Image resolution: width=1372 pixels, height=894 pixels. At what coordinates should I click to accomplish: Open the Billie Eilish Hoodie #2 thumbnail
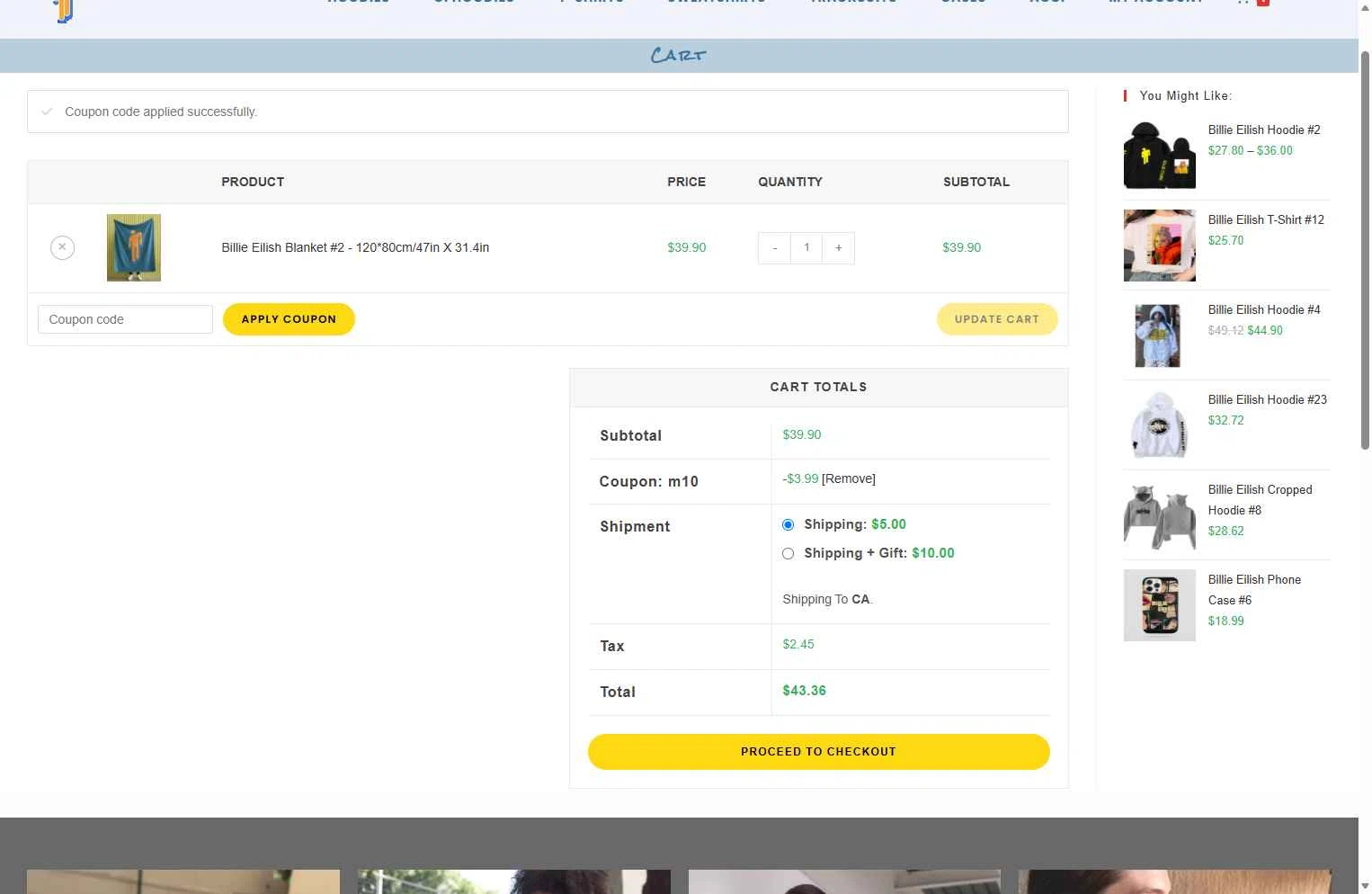[x=1160, y=156]
